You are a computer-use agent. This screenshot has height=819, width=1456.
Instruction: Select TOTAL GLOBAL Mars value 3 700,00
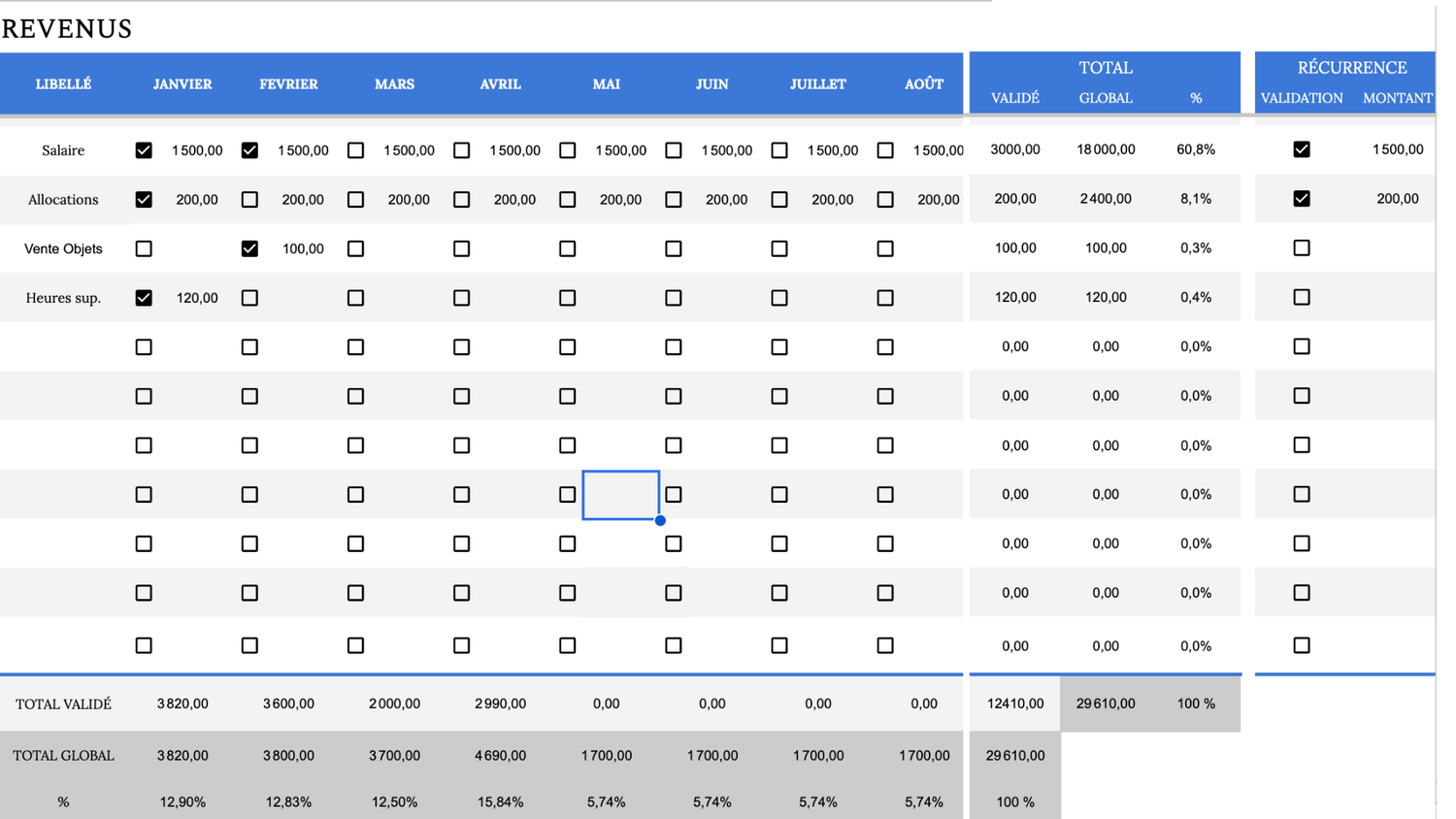click(394, 755)
